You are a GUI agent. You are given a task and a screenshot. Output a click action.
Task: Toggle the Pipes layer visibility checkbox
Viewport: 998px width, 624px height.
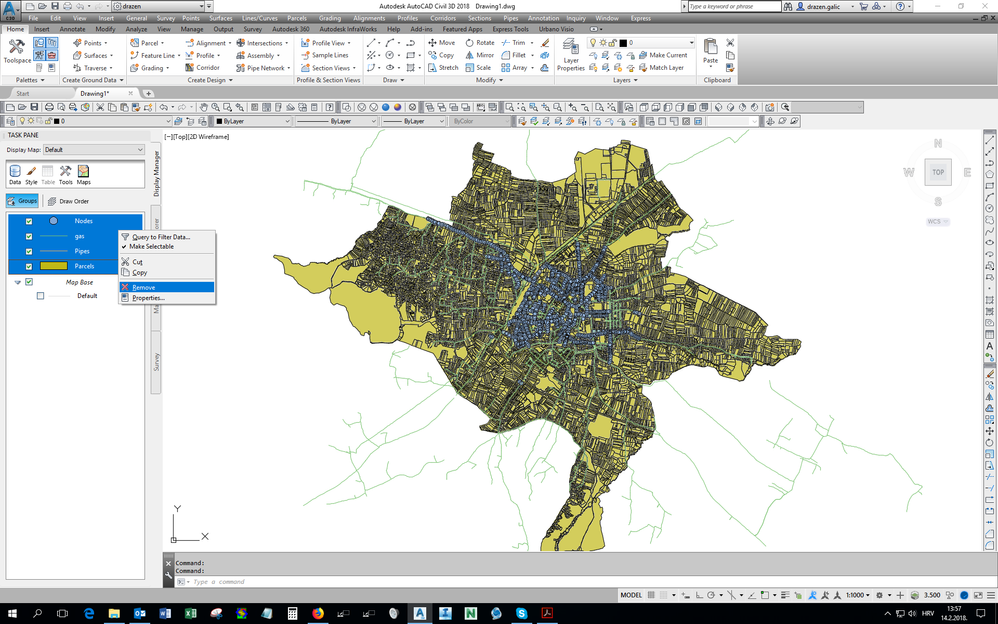click(29, 251)
